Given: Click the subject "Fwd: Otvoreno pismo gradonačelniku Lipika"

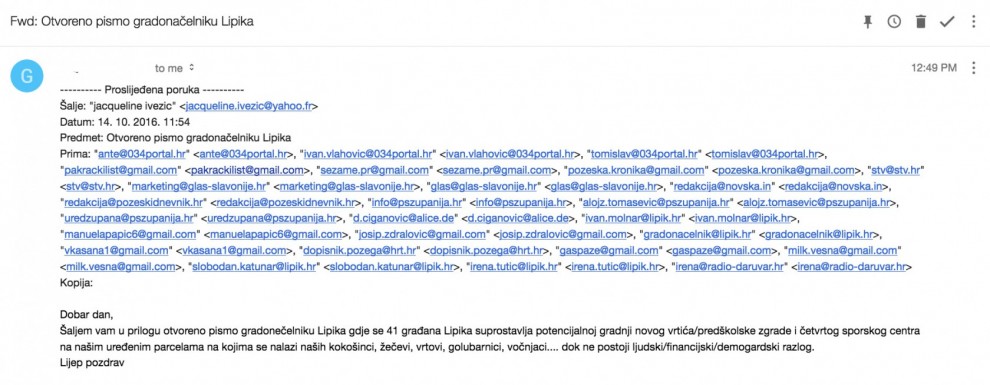Looking at the screenshot, I should coord(131,21).
